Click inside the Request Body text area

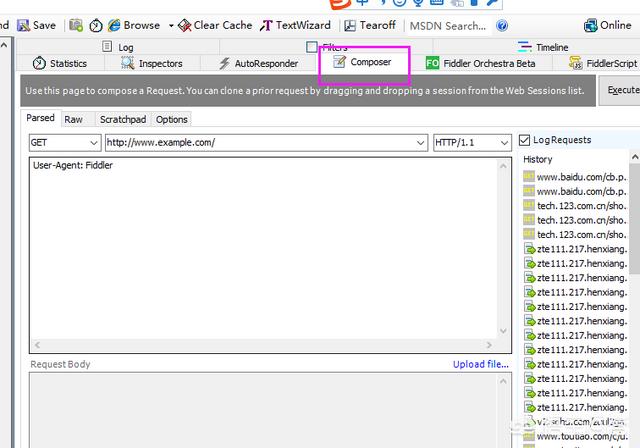[x=263, y=410]
